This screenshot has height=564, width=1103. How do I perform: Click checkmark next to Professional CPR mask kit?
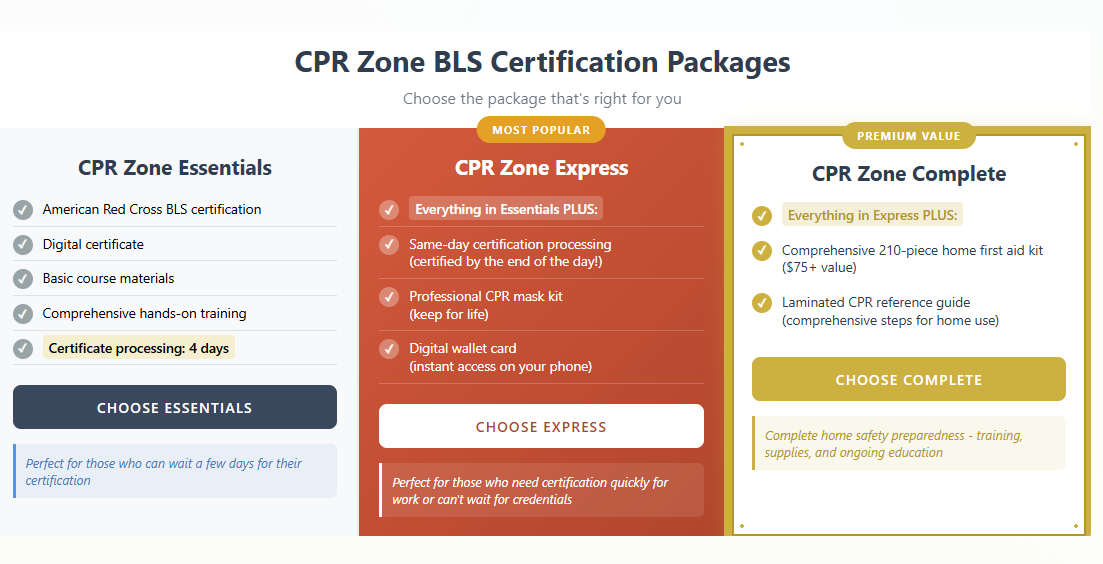tap(389, 297)
